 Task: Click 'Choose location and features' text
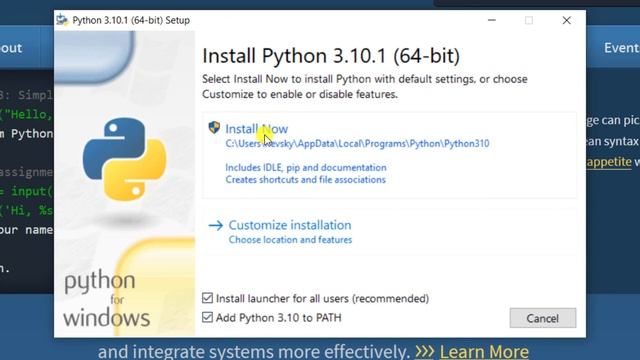tap(290, 240)
